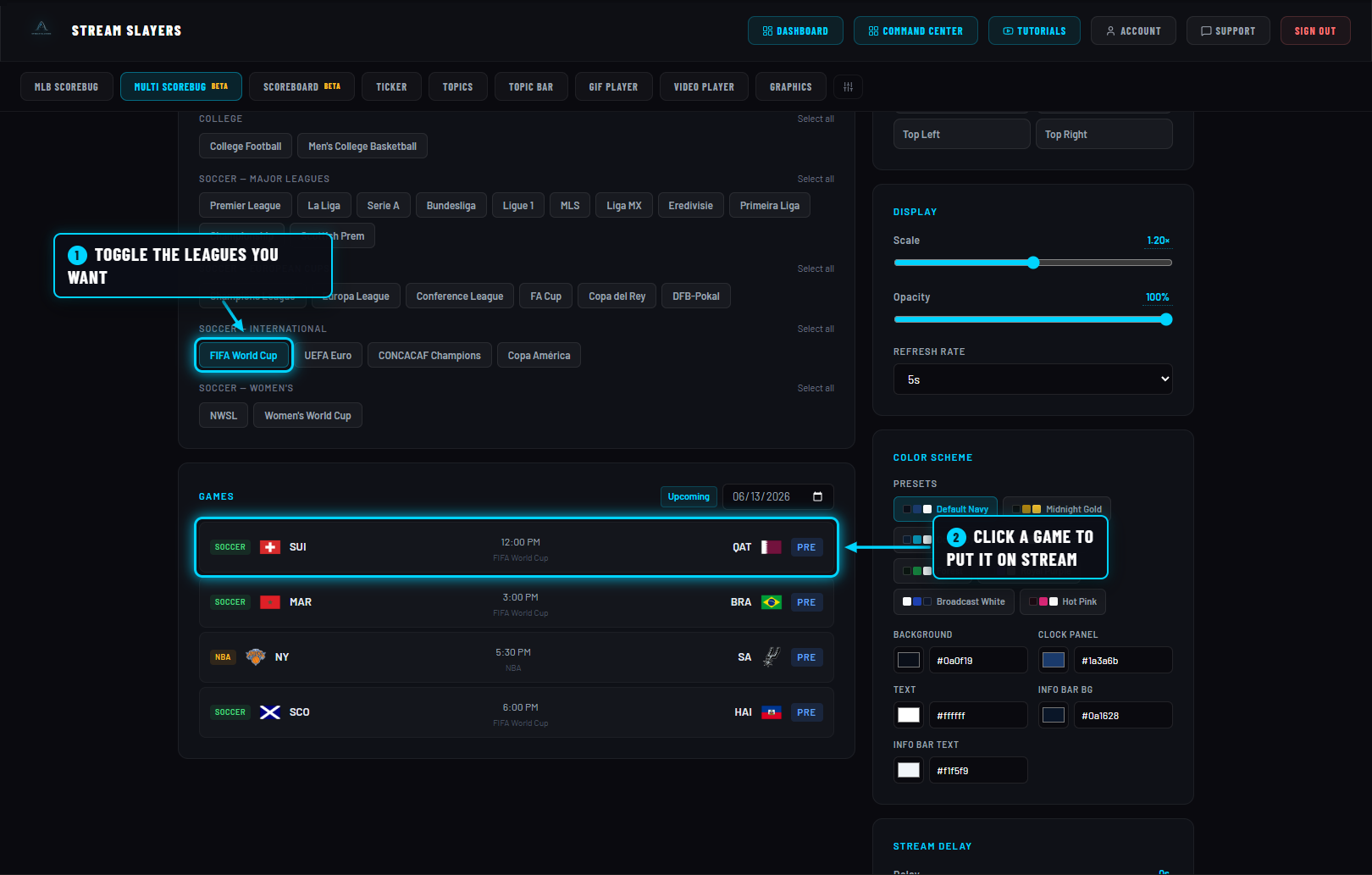Viewport: 1372px width, 875px height.
Task: Open the Command Center
Action: pos(916,30)
